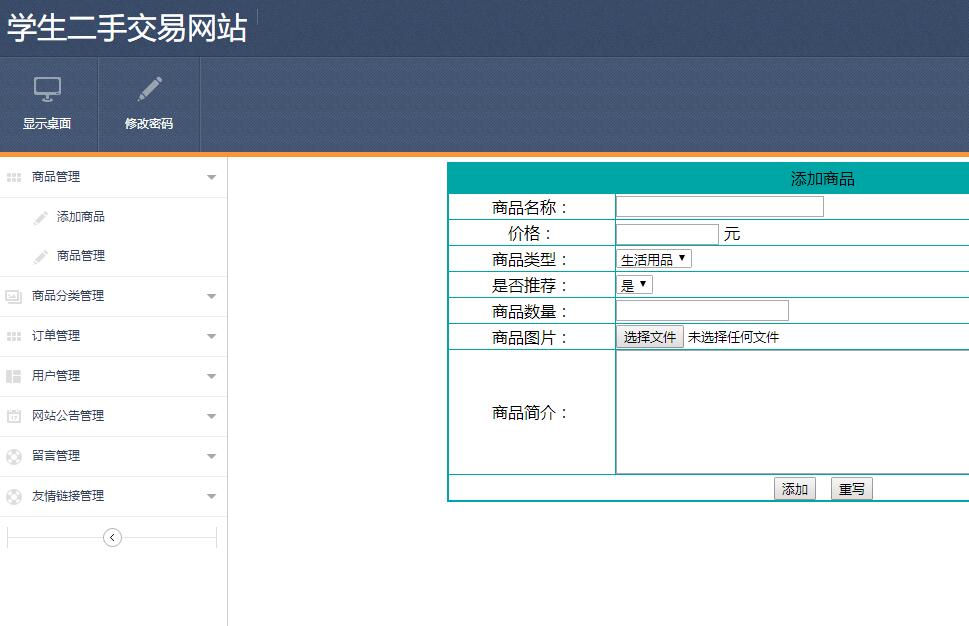Click the 显示桌面 monitor icon
The width and height of the screenshot is (969, 626).
47,90
